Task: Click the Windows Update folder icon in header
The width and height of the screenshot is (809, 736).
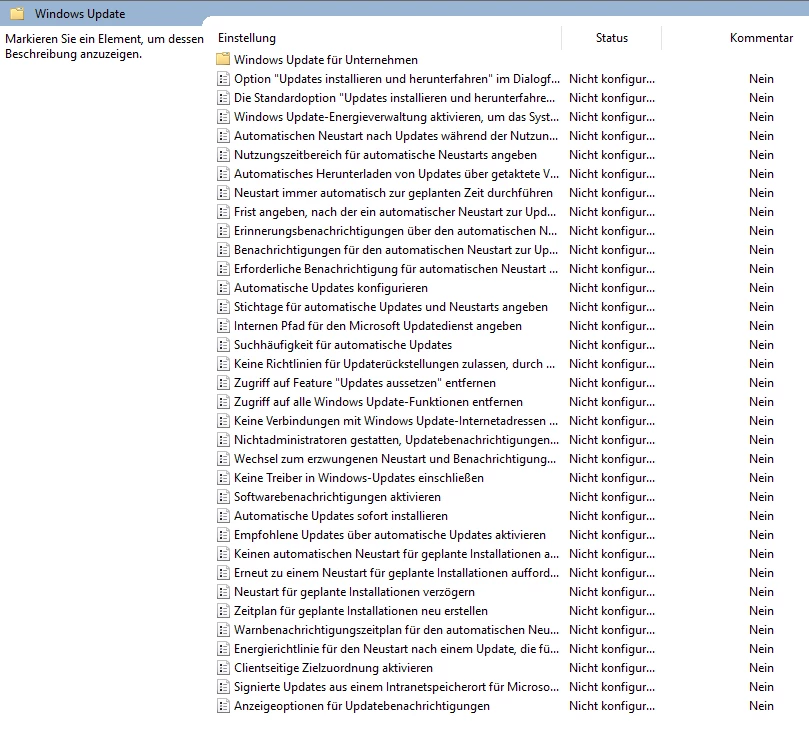Action: tap(17, 14)
